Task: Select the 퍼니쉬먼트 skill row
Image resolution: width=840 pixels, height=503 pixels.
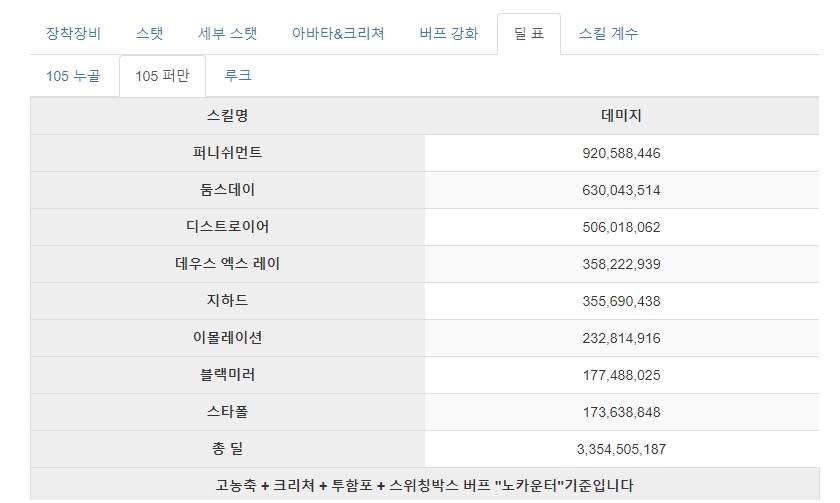Action: coord(424,153)
